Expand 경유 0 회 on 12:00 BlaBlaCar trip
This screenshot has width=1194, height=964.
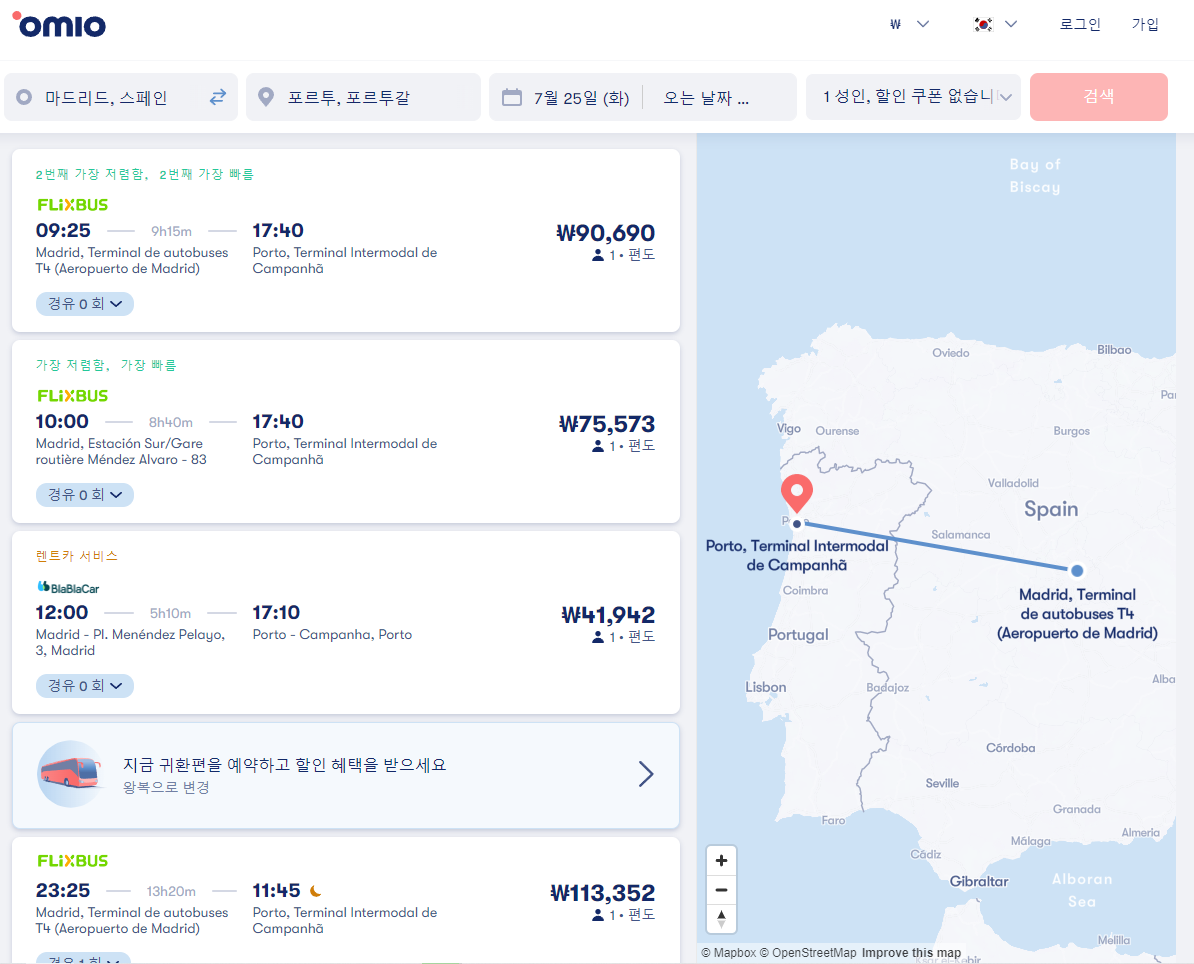(x=85, y=686)
